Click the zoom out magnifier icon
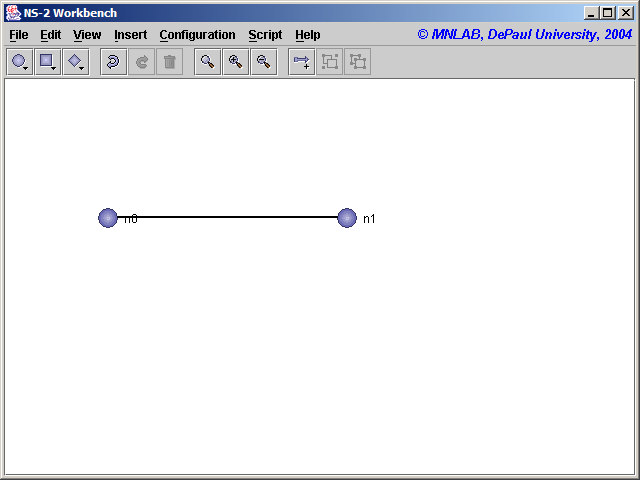The width and height of the screenshot is (640, 480). (x=264, y=62)
